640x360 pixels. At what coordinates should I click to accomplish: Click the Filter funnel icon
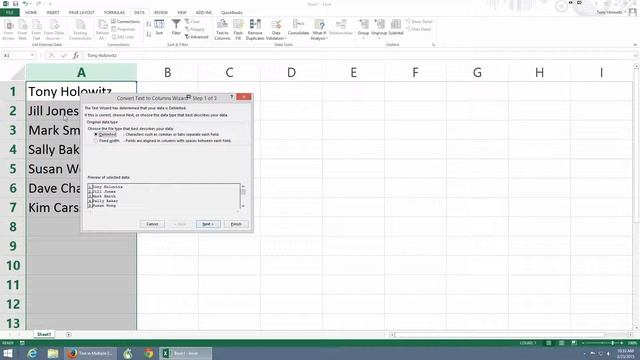(176, 27)
